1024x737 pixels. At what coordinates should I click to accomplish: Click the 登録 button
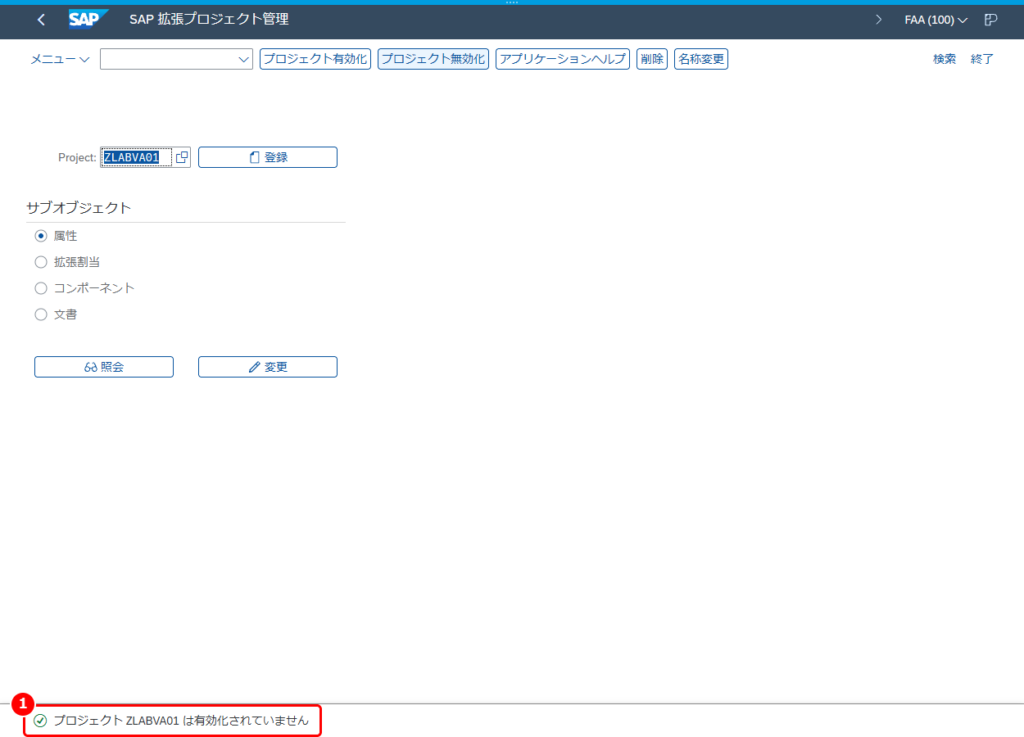click(x=268, y=157)
